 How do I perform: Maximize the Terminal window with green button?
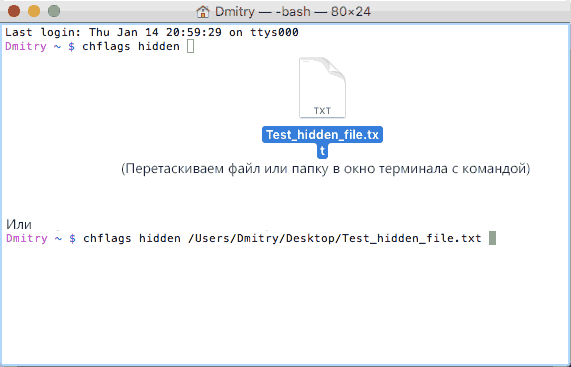click(54, 11)
